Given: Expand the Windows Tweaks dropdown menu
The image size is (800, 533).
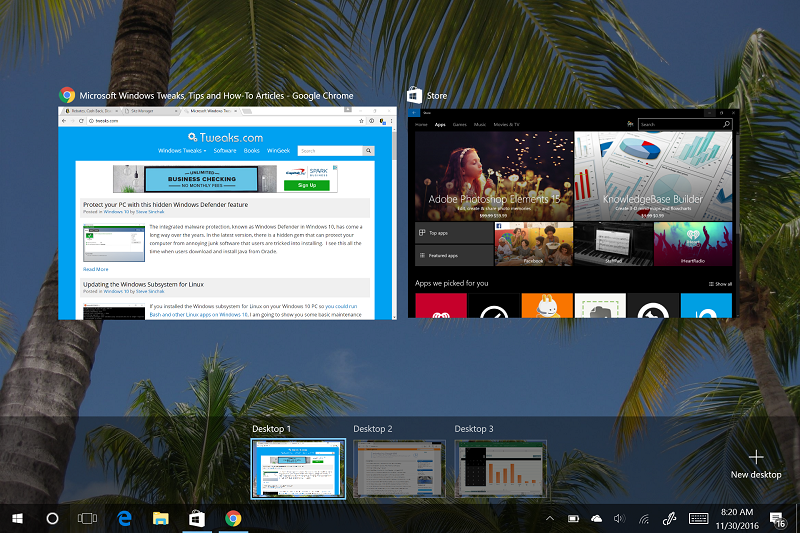Looking at the screenshot, I should coord(182,150).
